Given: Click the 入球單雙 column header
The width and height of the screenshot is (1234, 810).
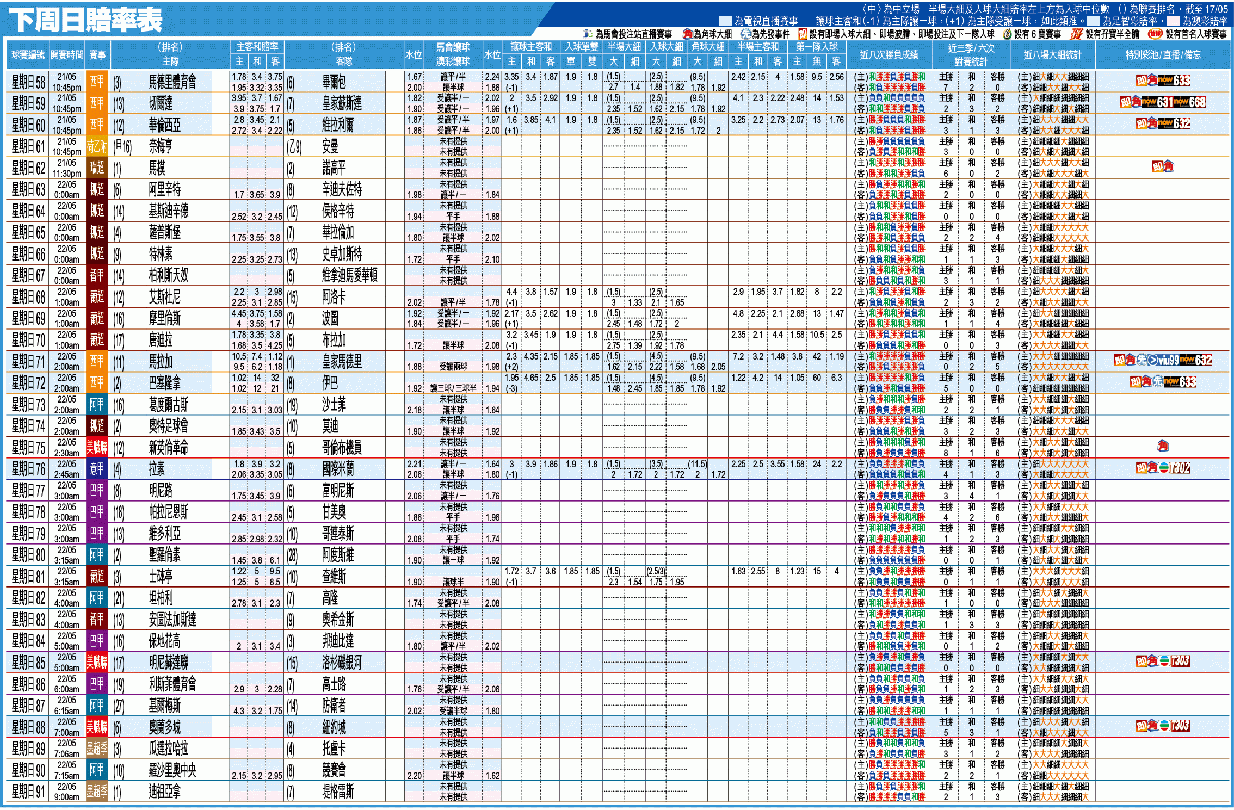Looking at the screenshot, I should (x=580, y=46).
